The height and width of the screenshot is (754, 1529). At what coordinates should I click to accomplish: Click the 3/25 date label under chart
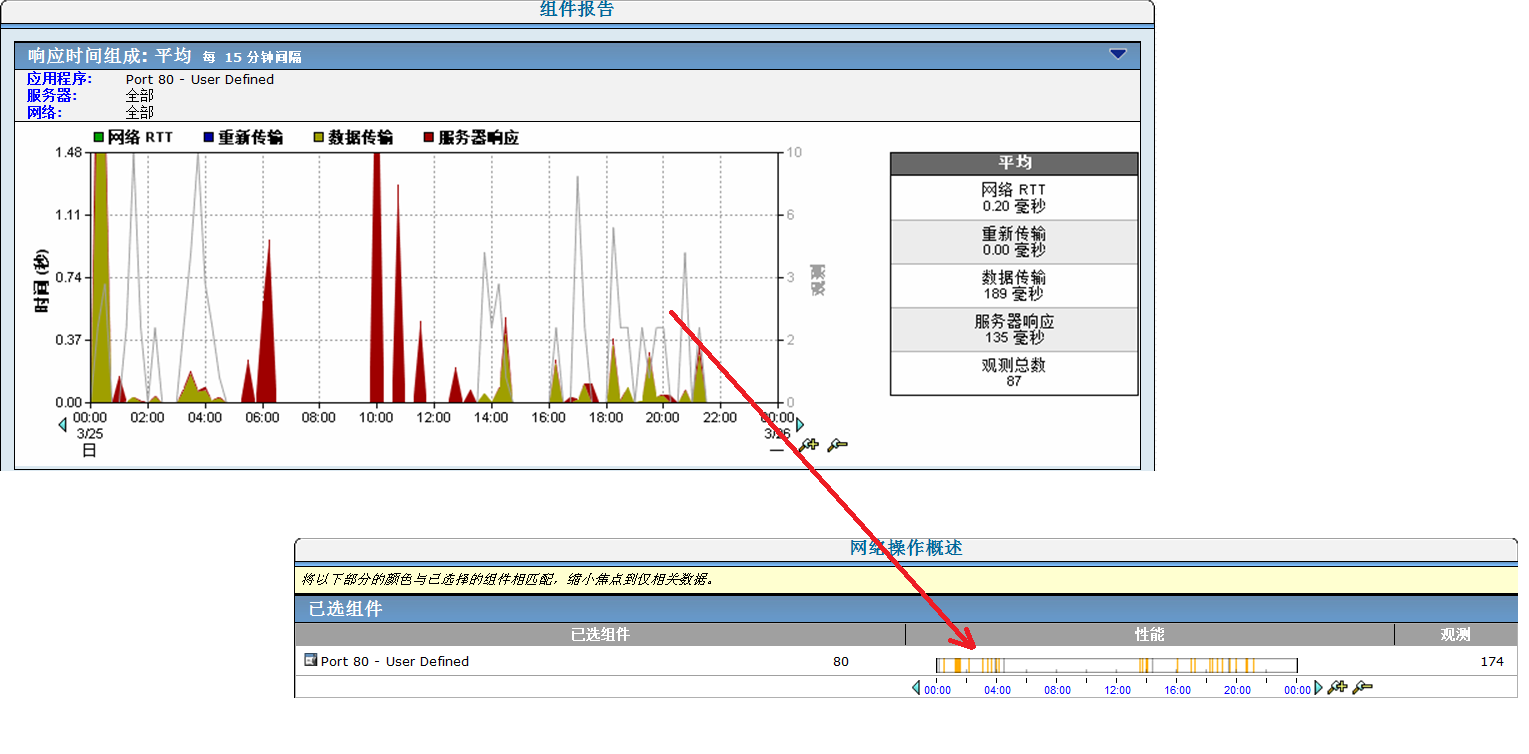[90, 434]
